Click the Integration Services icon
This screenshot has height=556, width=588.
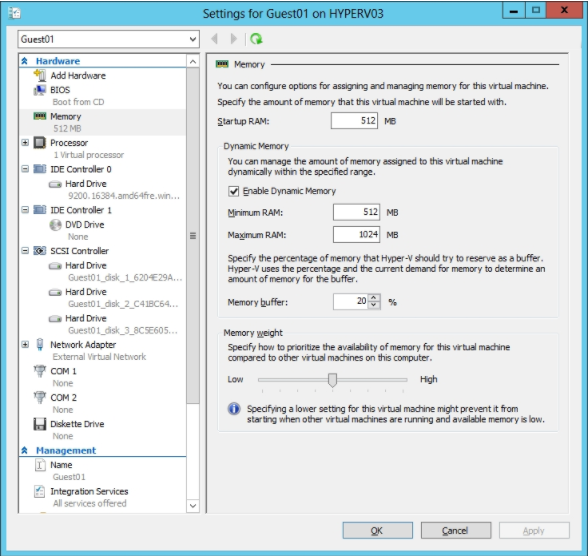pos(40,492)
